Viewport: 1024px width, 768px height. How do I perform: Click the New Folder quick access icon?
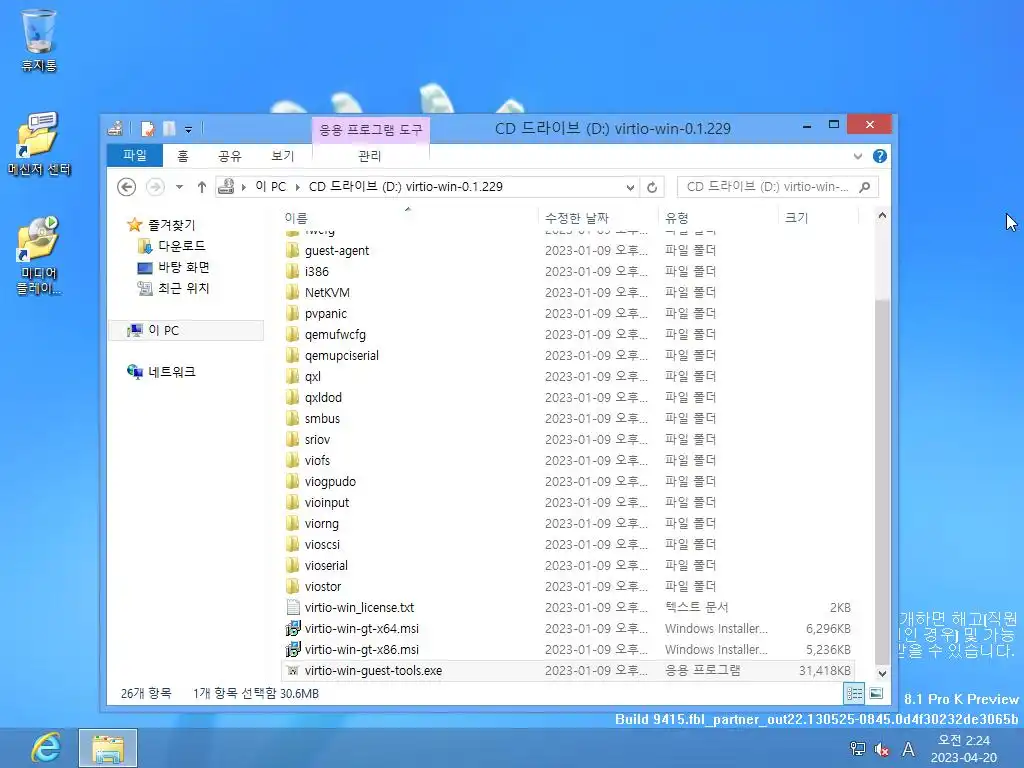pos(169,129)
